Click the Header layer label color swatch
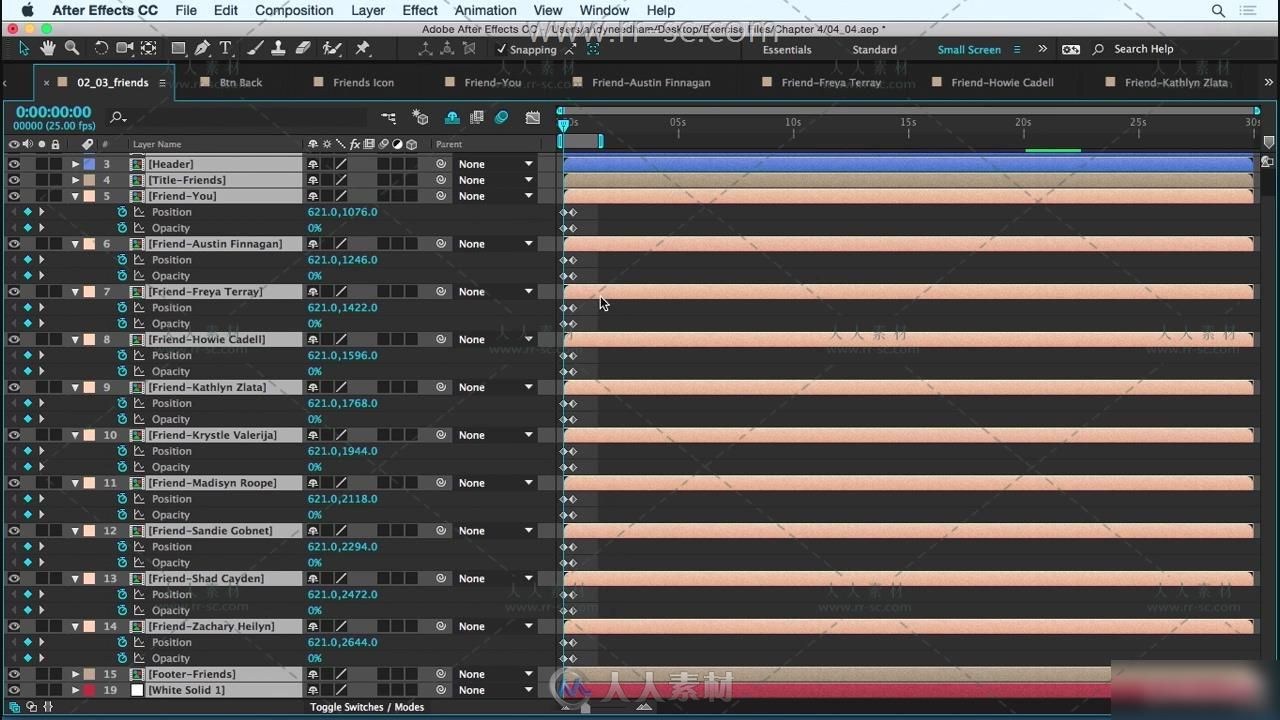The width and height of the screenshot is (1280, 720). click(x=90, y=164)
